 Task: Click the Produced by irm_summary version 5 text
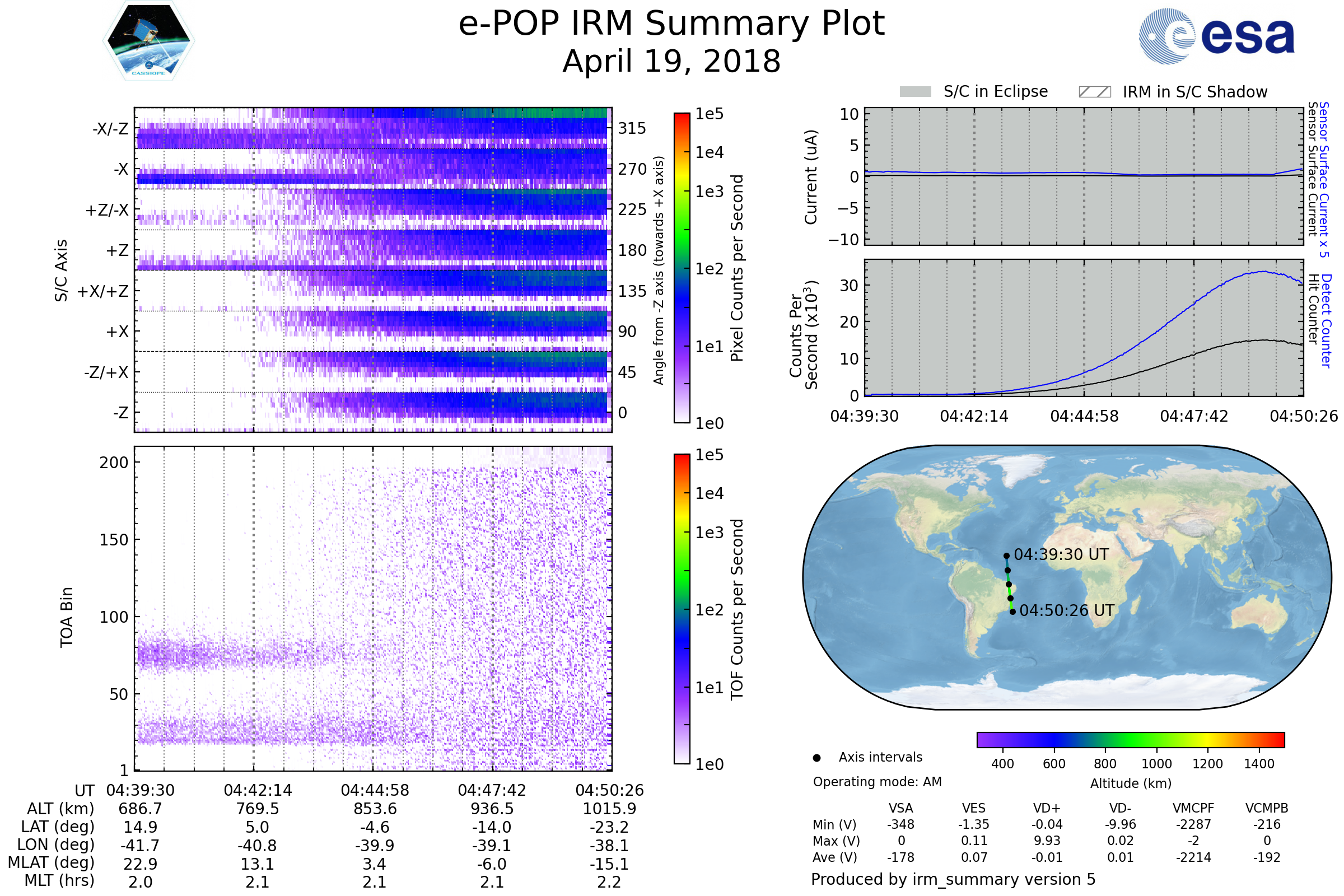(x=953, y=879)
